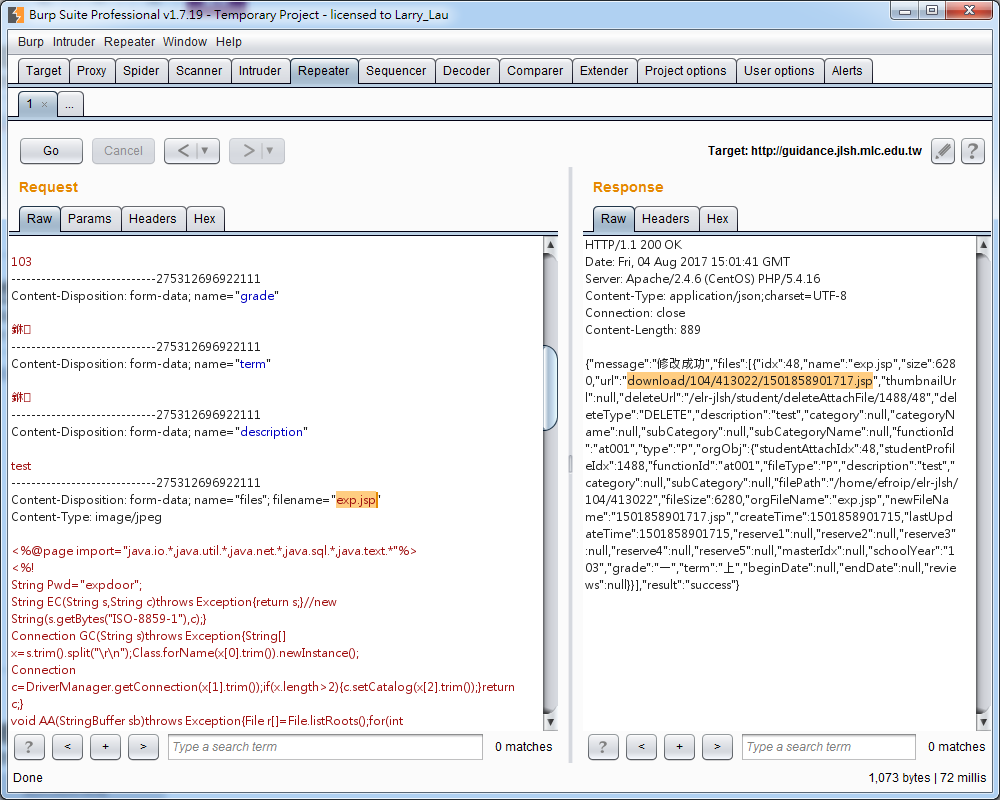1000x800 pixels.
Task: Open the forward history dropdown arrow
Action: (x=270, y=151)
